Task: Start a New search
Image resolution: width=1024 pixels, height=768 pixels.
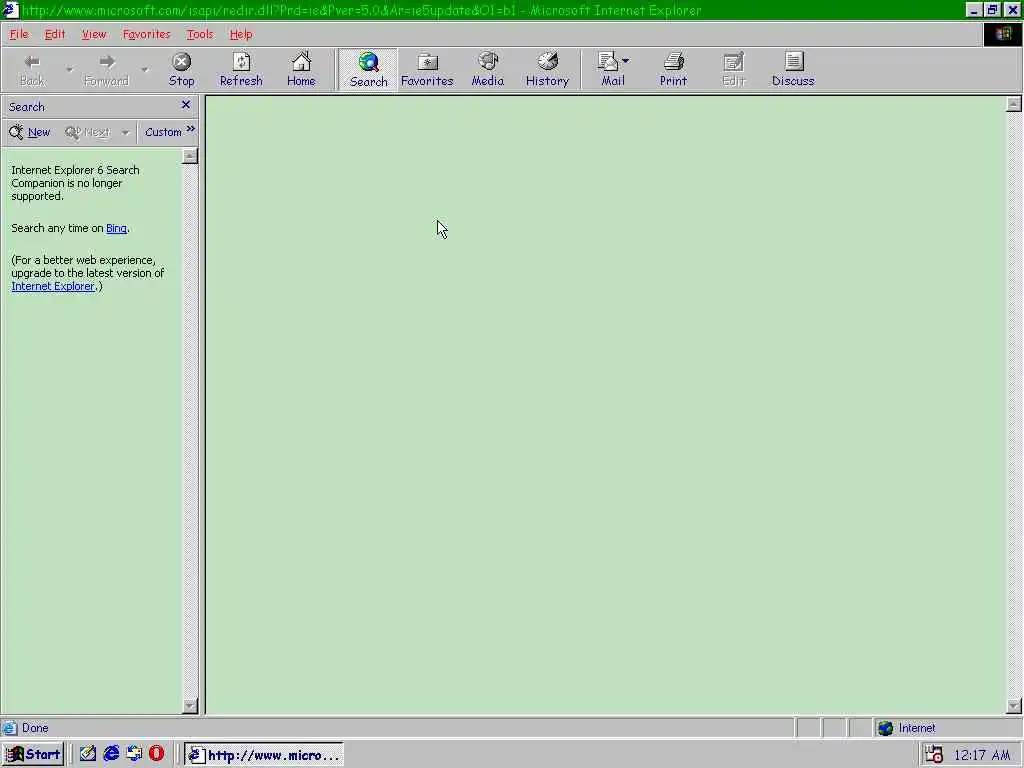Action: pos(30,132)
